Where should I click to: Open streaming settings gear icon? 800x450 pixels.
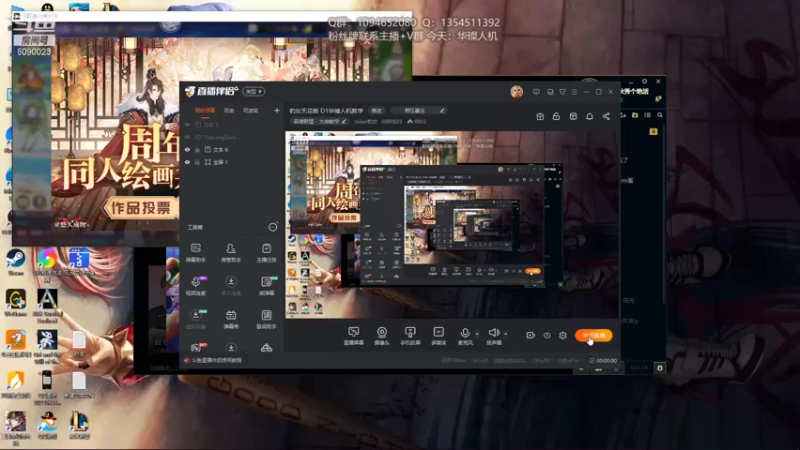click(x=563, y=335)
